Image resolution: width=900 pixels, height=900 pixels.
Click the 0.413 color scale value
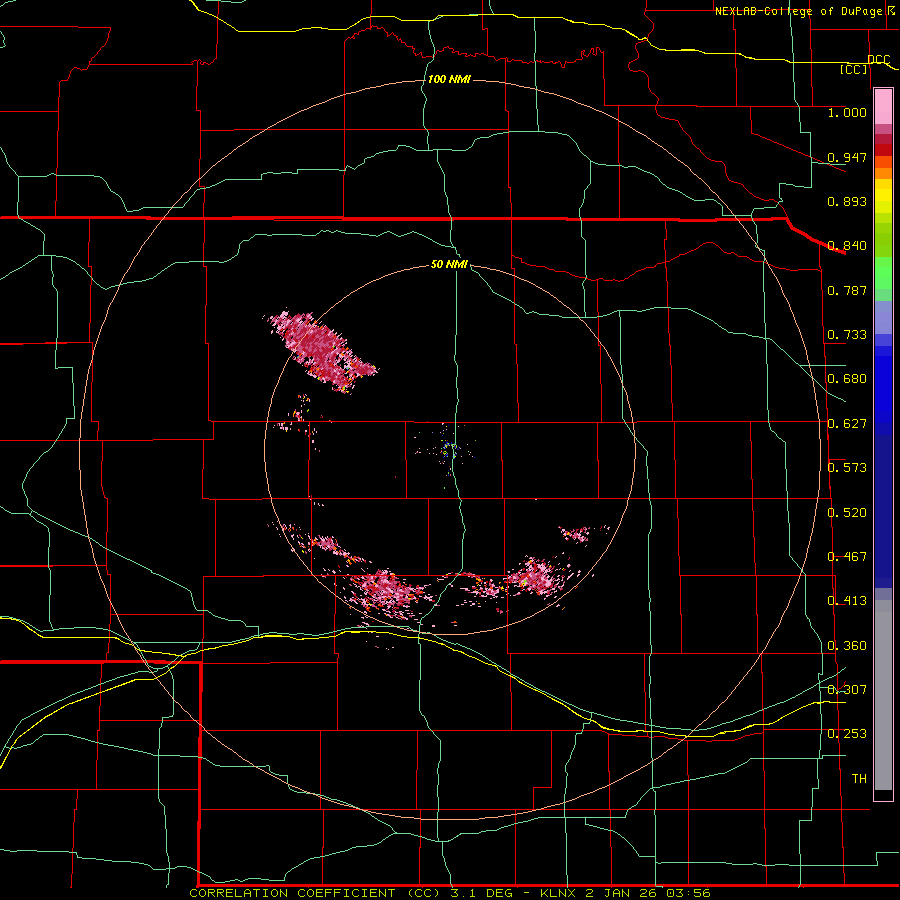click(847, 601)
